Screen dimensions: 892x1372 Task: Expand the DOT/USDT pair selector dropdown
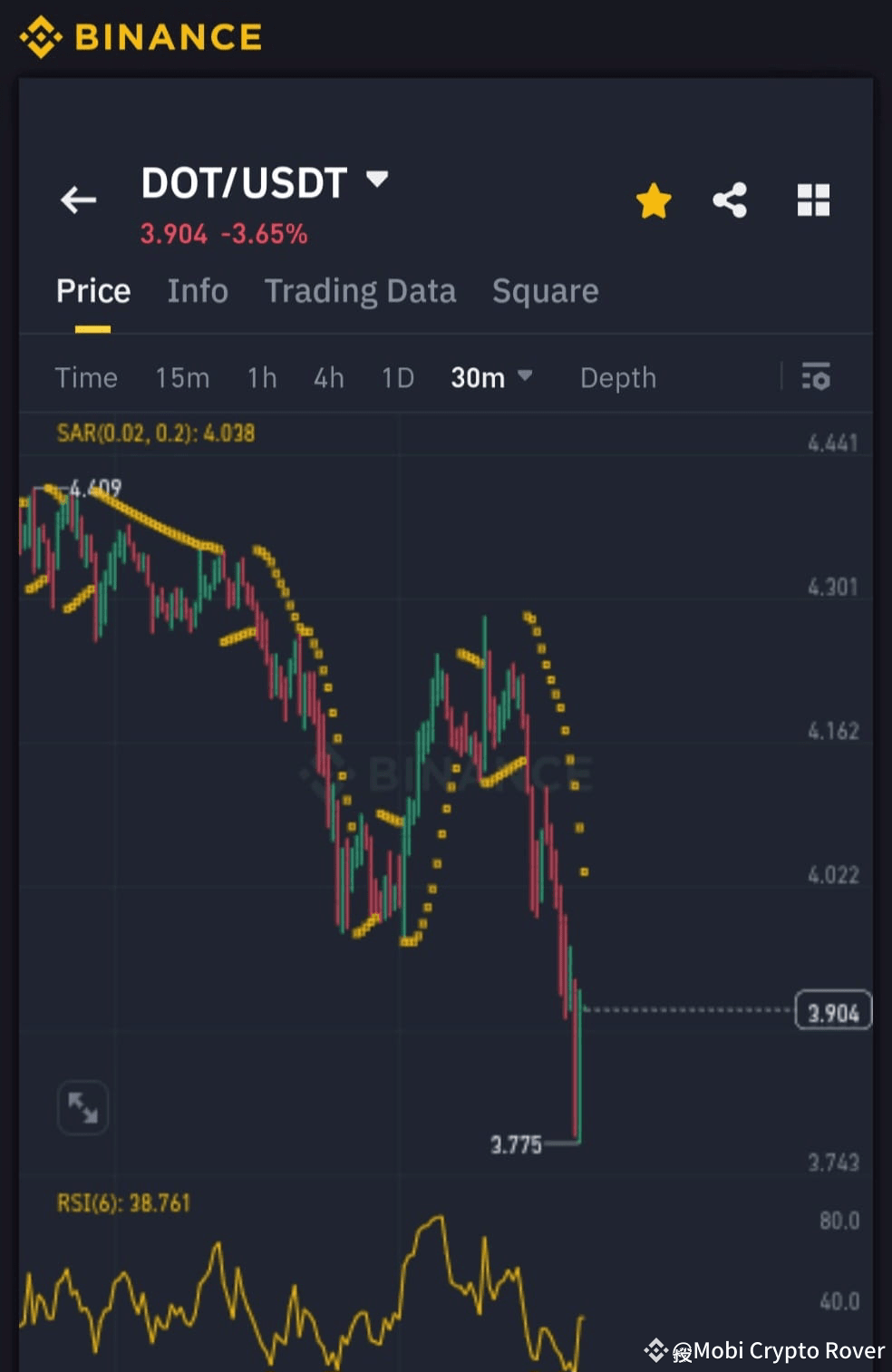click(378, 180)
